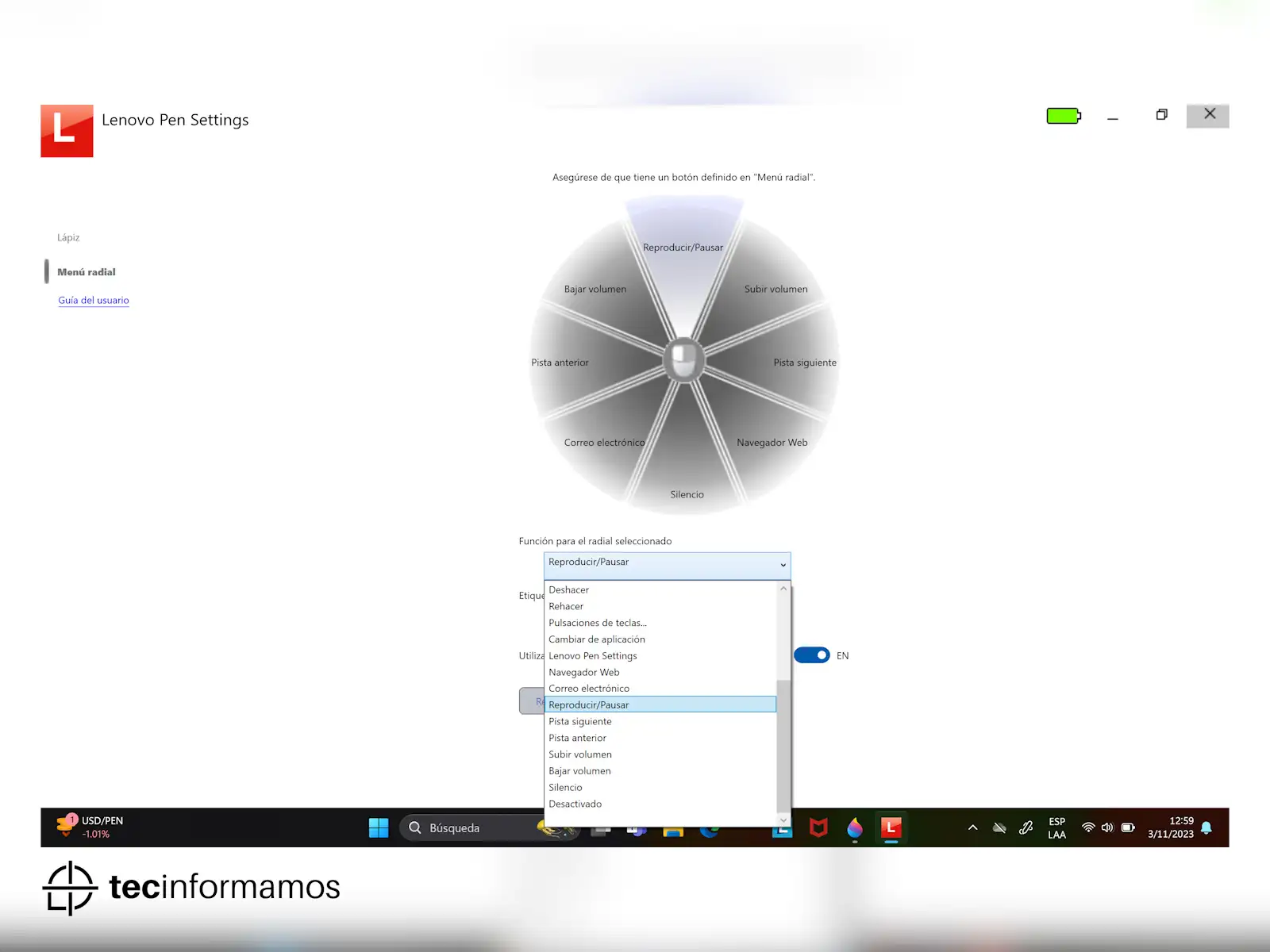Open Lenovo Pen Settings from the taskbar
1270x952 pixels.
coord(891,827)
